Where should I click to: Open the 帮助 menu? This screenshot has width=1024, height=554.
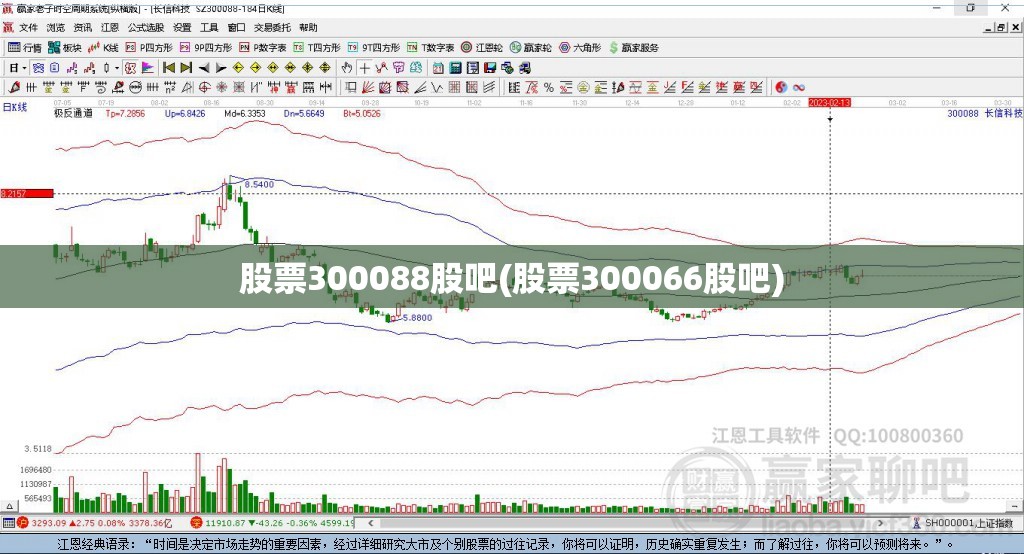308,27
